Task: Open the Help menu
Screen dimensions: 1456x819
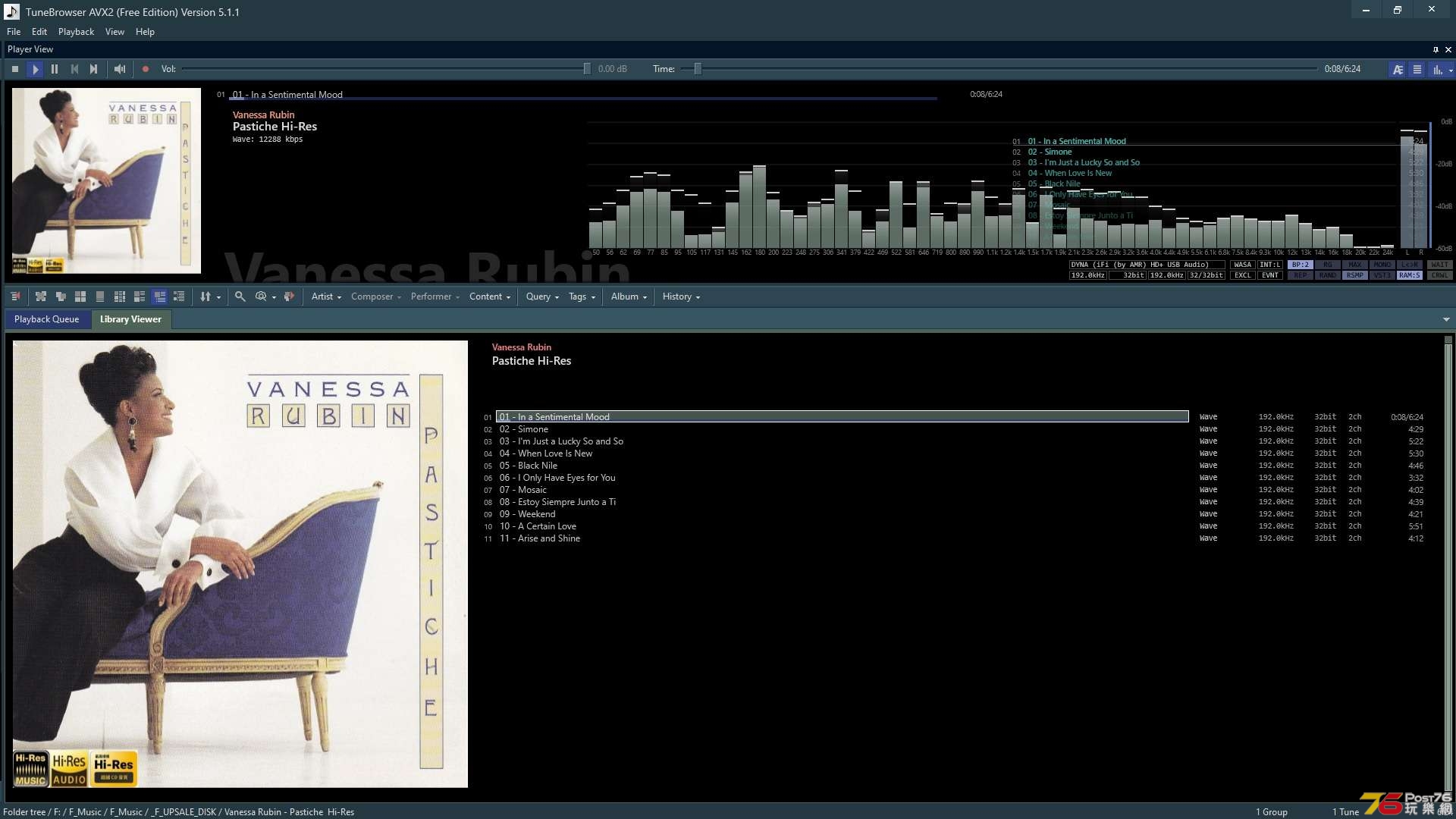Action: pos(145,32)
